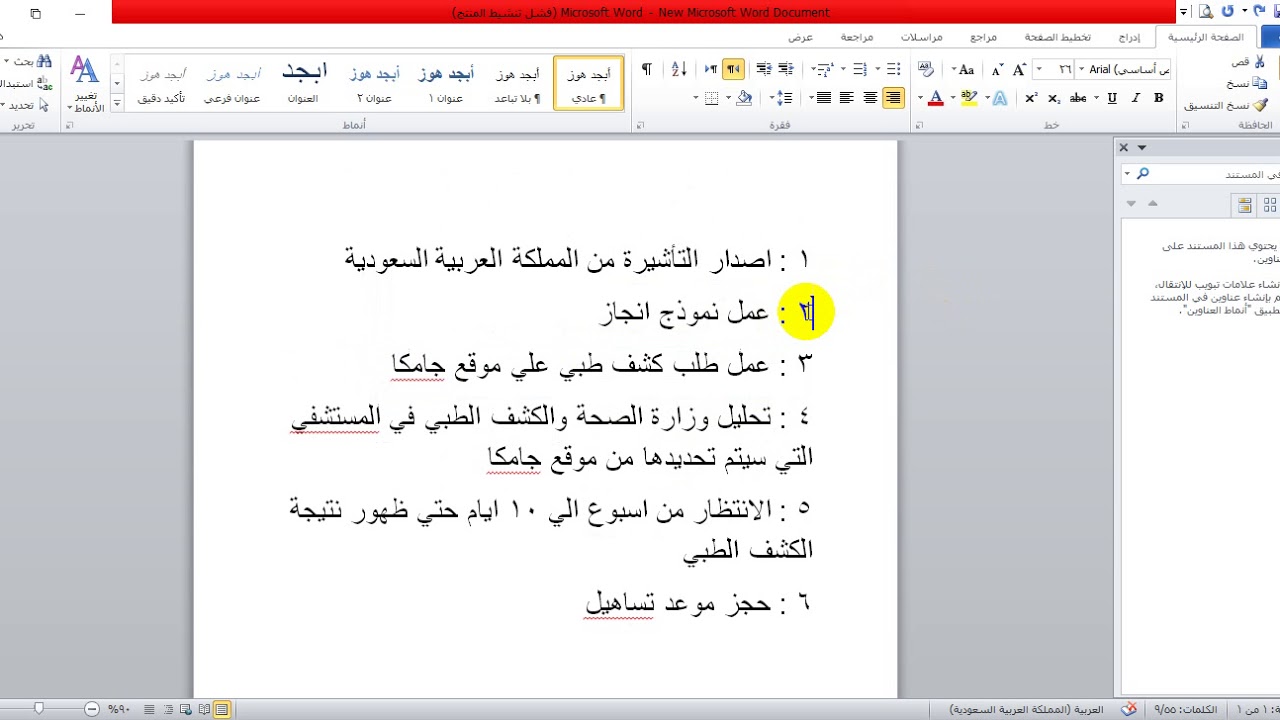This screenshot has height=720, width=1280.
Task: Apply the Heading 1 (عنوان ١) style
Action: [x=446, y=83]
